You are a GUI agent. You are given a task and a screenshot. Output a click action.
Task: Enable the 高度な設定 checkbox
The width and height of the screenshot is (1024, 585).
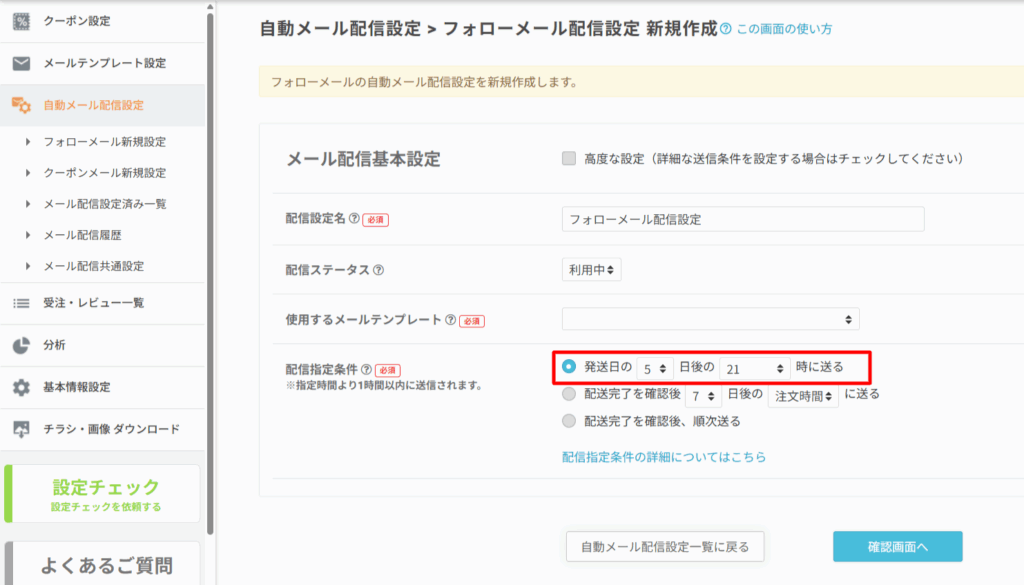pos(569,158)
